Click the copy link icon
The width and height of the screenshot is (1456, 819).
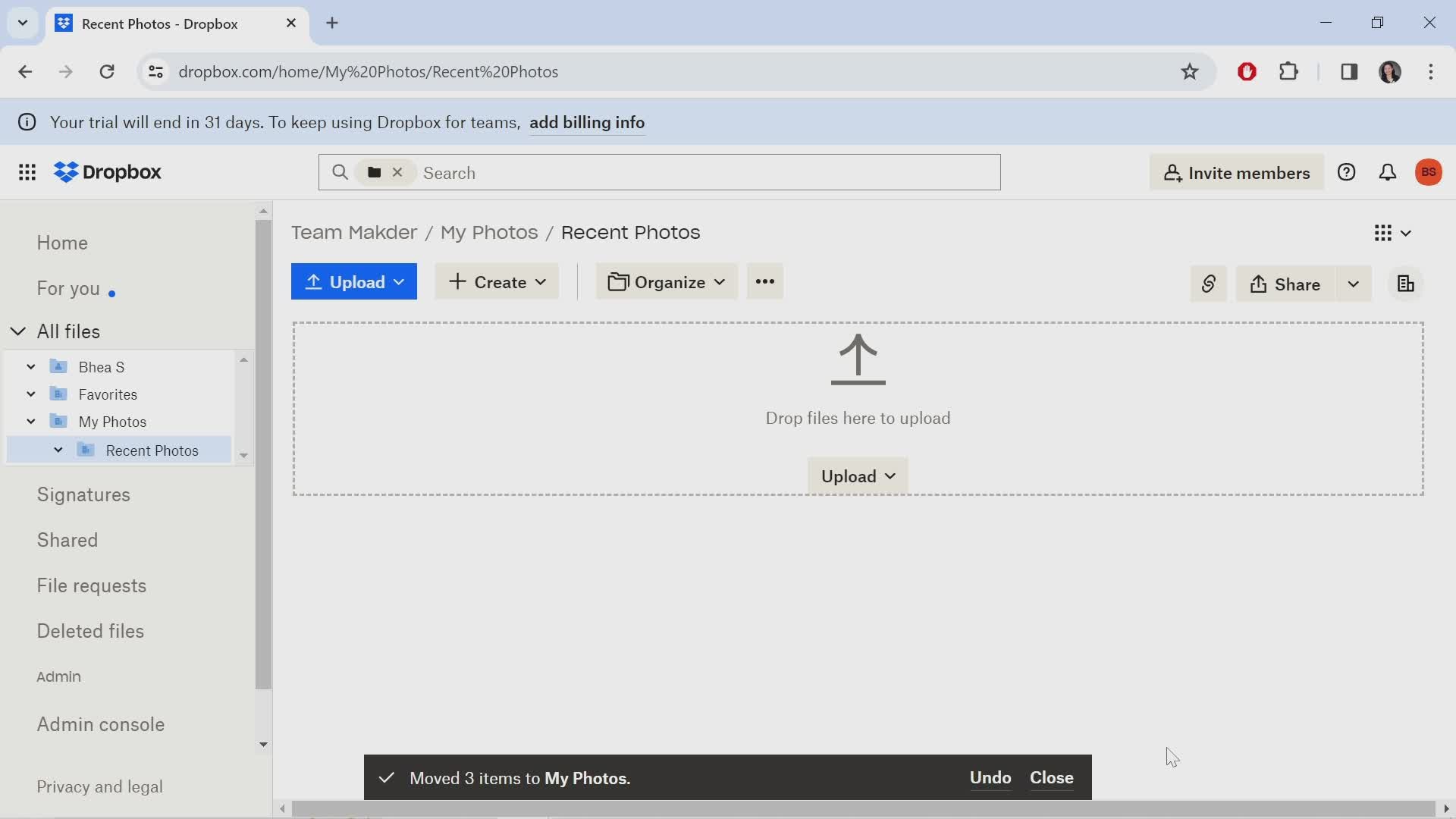(x=1210, y=284)
